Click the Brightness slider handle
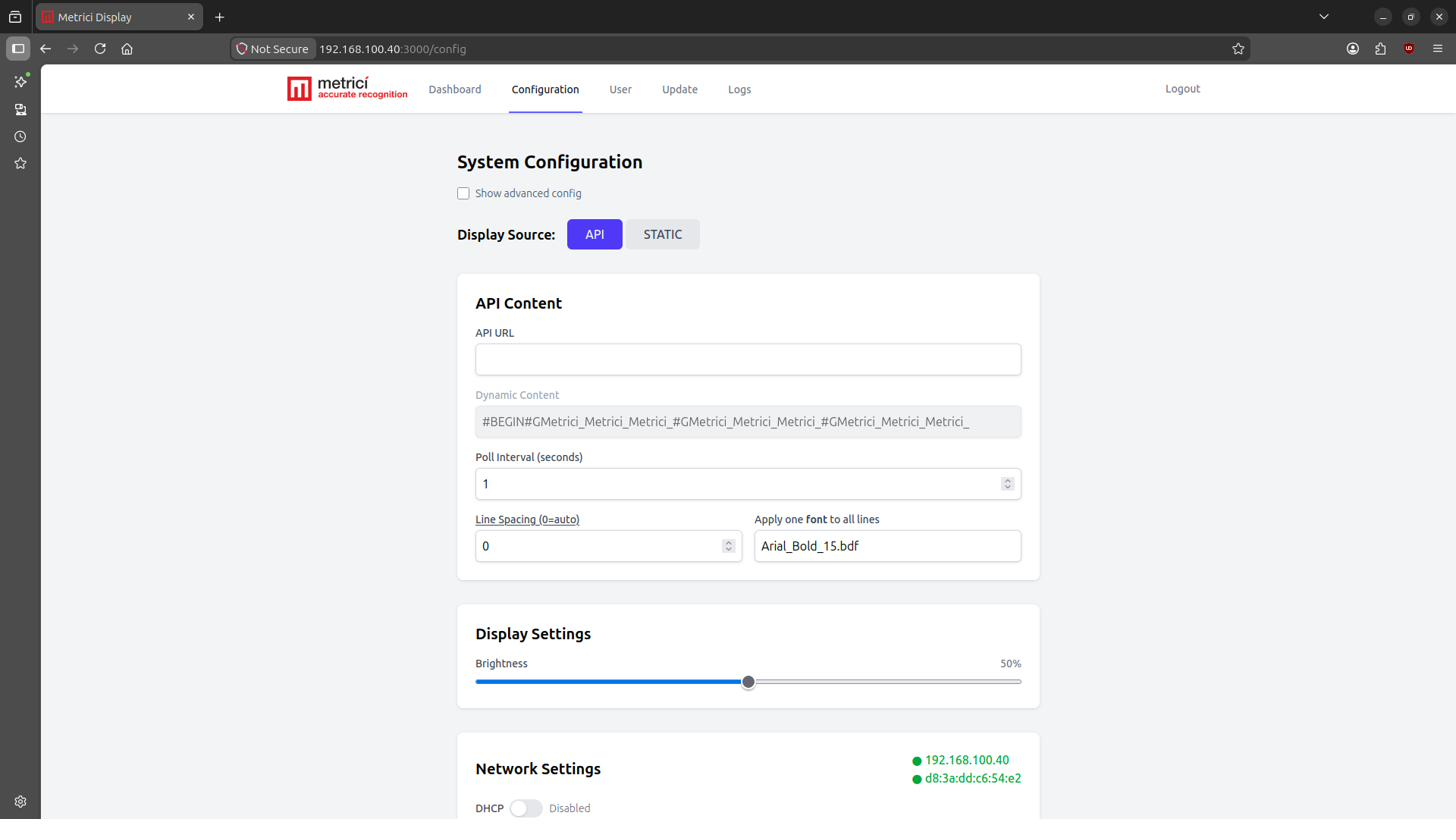Viewport: 1456px width, 840px height. pos(748,682)
